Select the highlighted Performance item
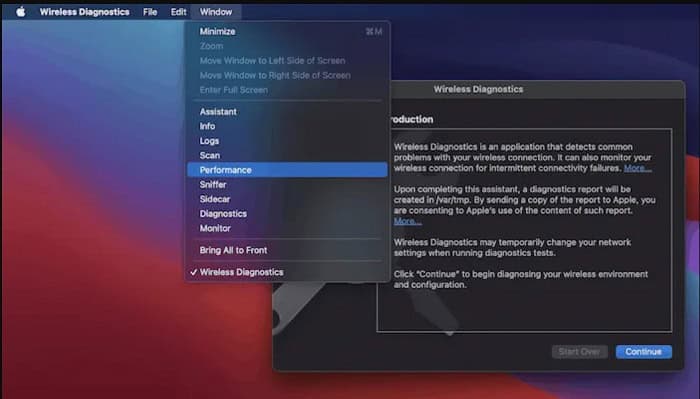The height and width of the screenshot is (399, 700). (x=287, y=170)
